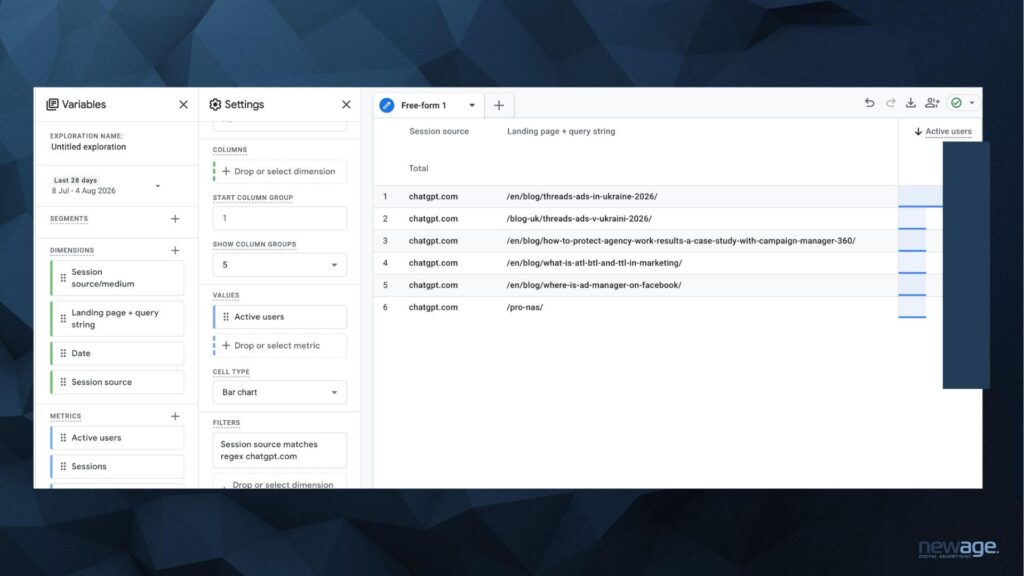
Task: Open the date range dropdown
Action: 157,186
